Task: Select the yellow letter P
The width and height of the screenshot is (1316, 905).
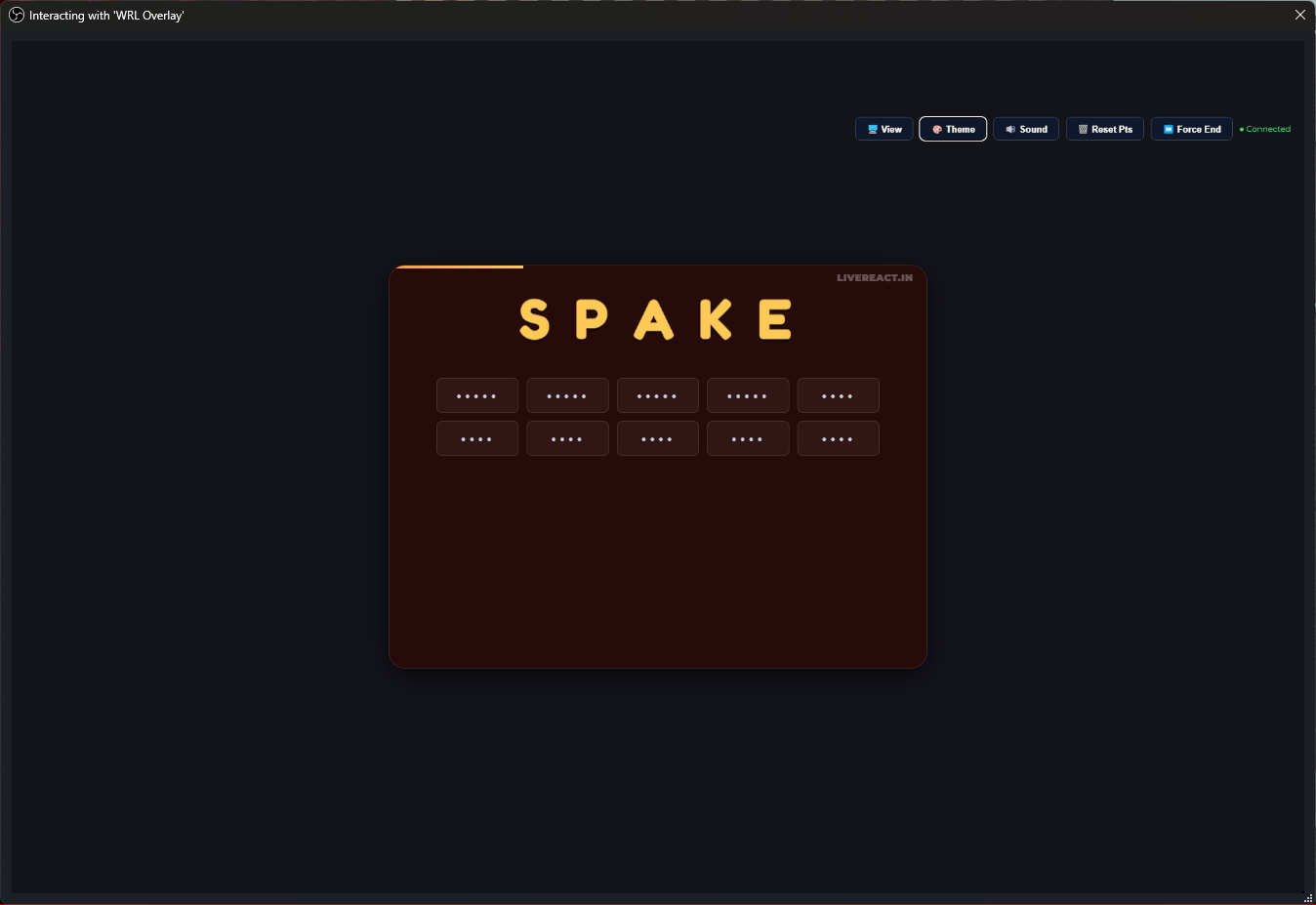Action: coord(592,319)
